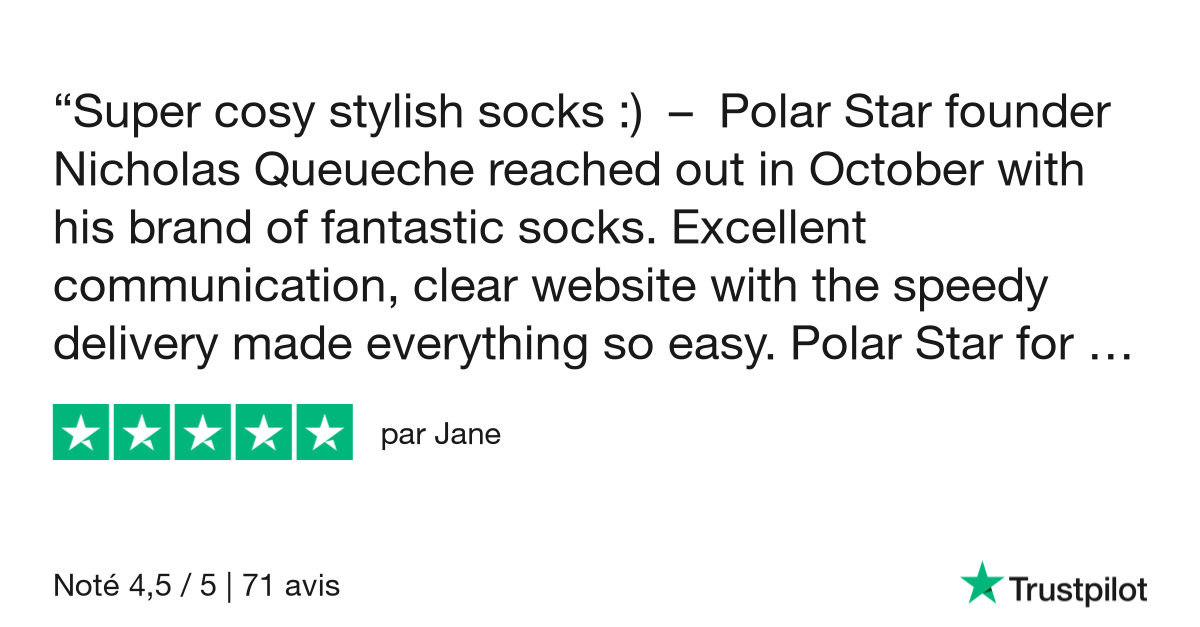Click 'Polar Star founder' text in first line
Viewport: 1200px width, 627px height.
[915, 113]
